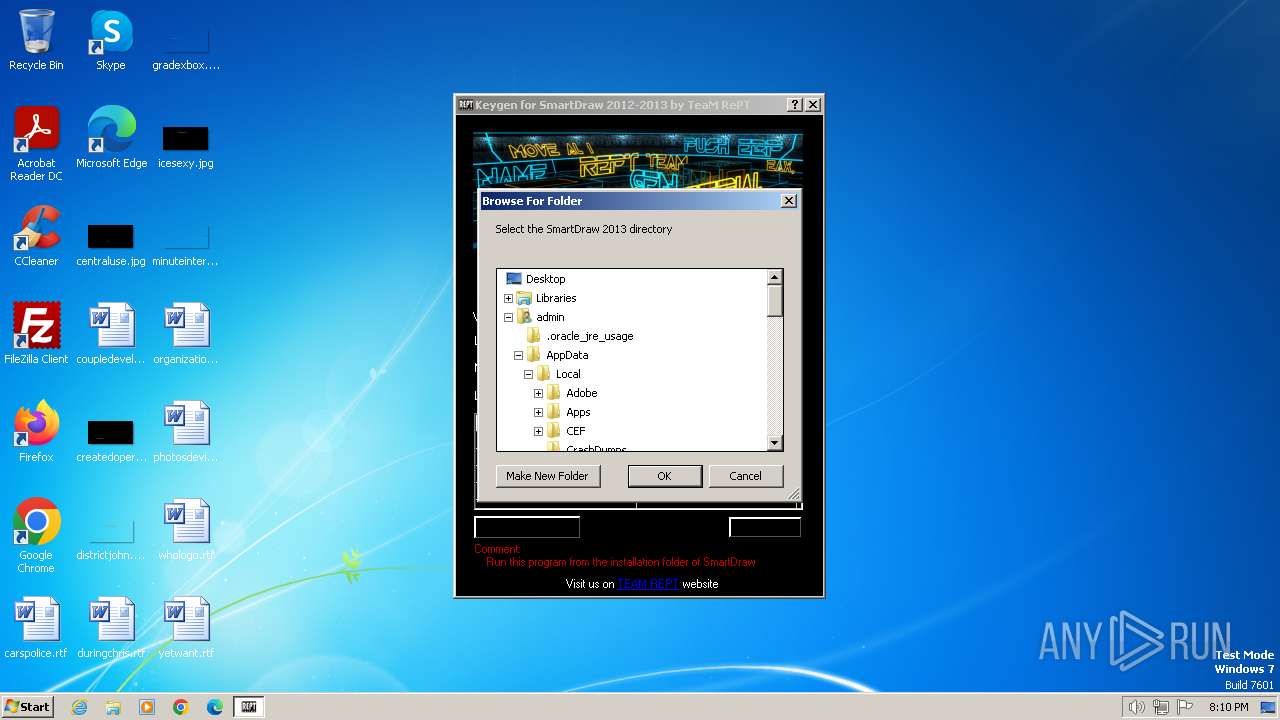Confirm folder selection with OK
Viewport: 1280px width, 720px height.
pyautogui.click(x=664, y=476)
